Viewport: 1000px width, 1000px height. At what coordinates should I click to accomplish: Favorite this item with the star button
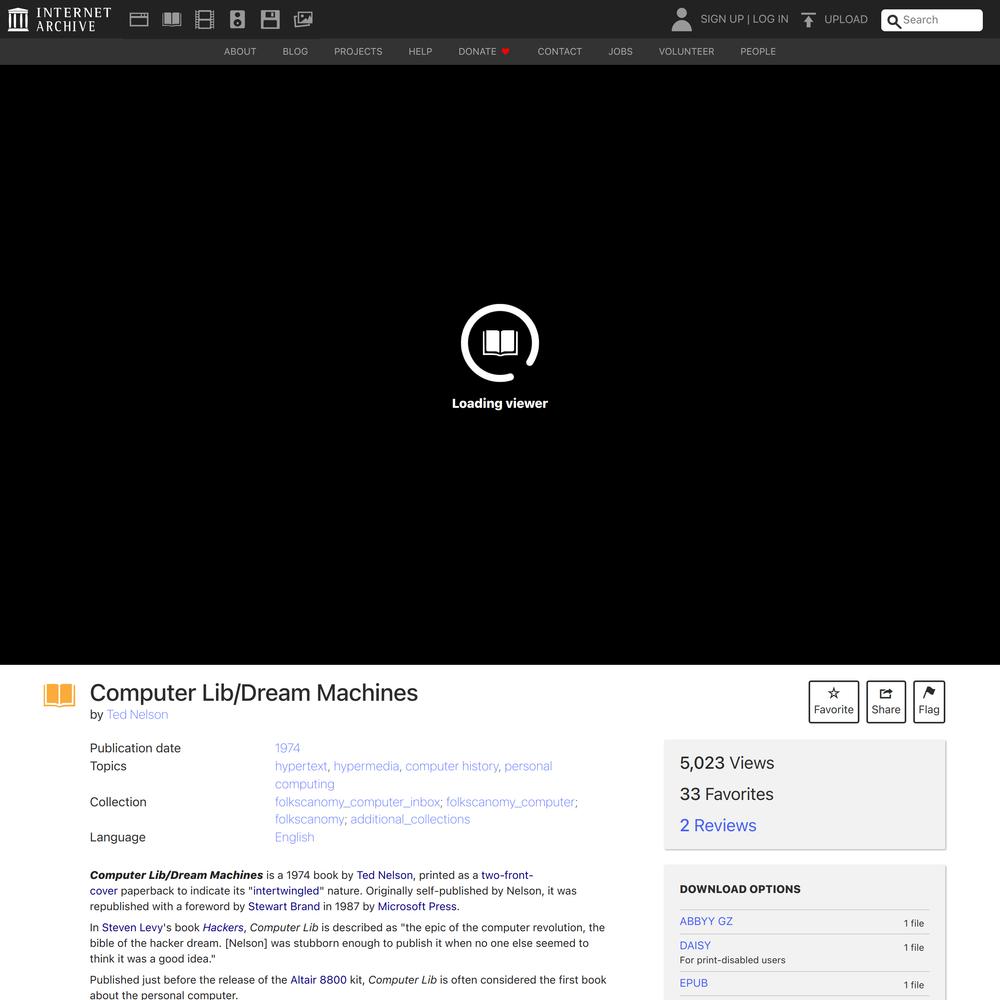[834, 702]
